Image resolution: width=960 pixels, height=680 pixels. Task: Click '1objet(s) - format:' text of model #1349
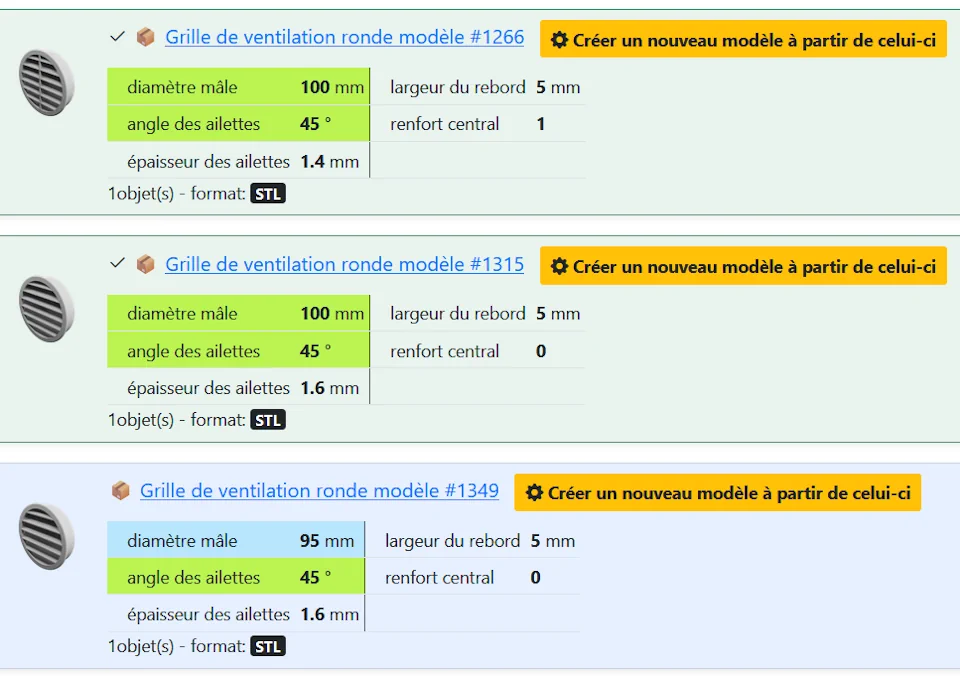click(177, 647)
